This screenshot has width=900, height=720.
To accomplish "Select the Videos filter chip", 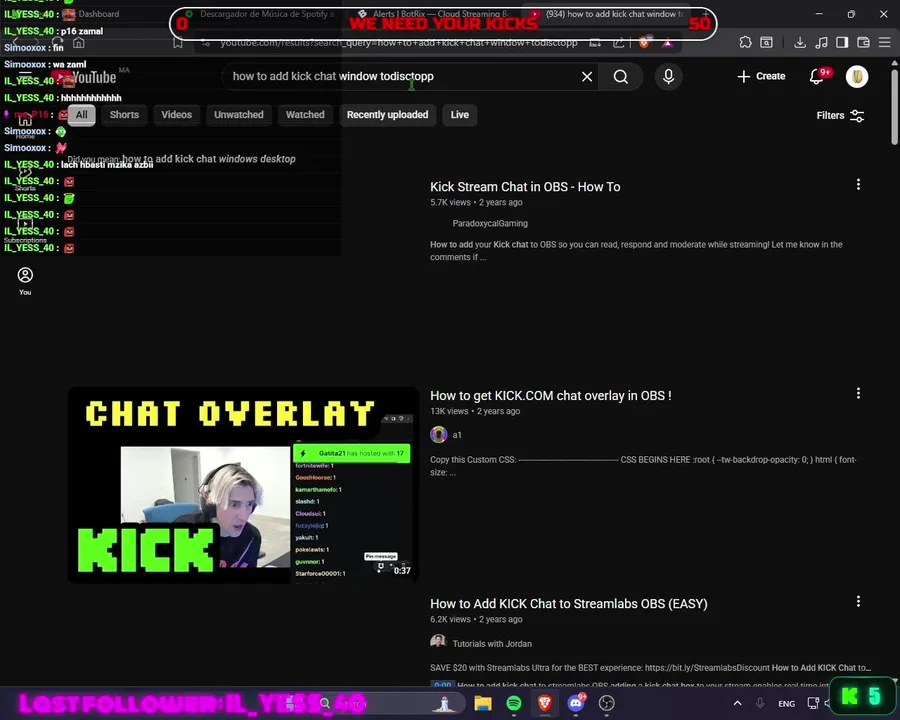I will (176, 115).
